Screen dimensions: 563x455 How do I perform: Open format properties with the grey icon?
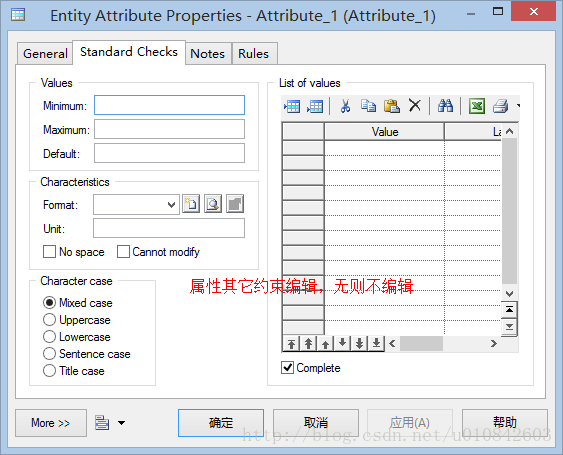(235, 204)
